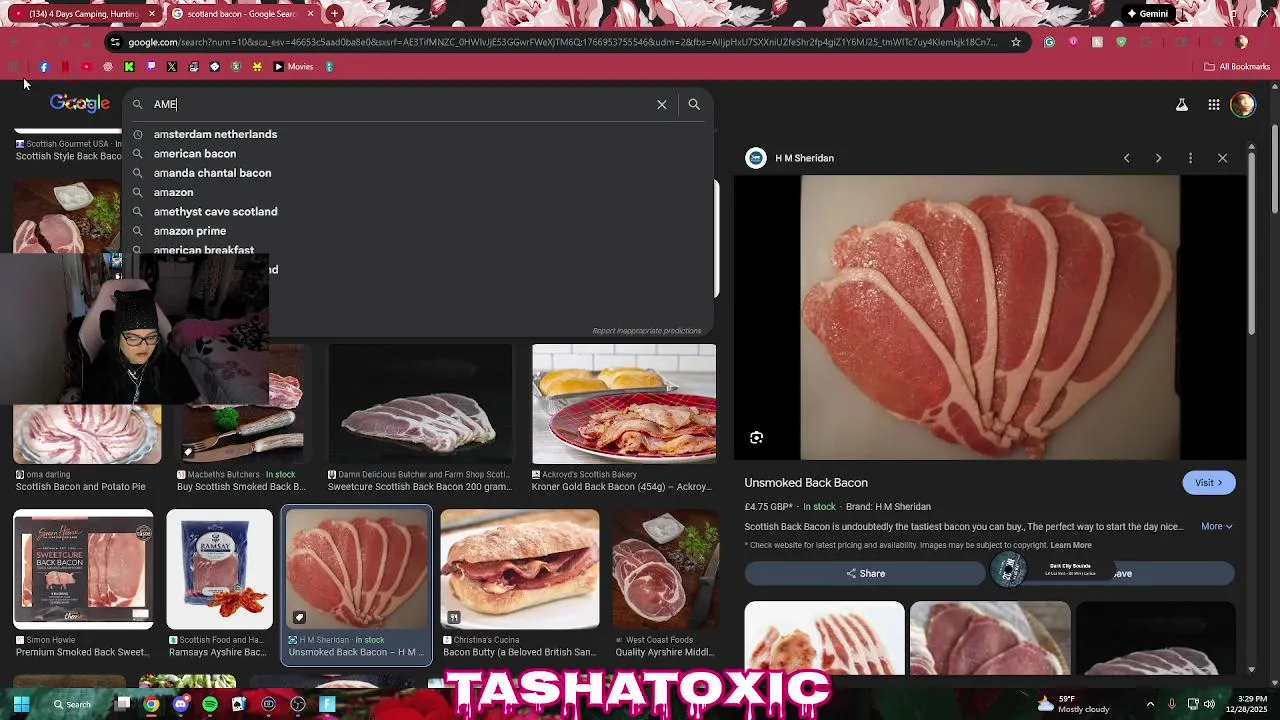Open Task View on the taskbar

coord(123,704)
